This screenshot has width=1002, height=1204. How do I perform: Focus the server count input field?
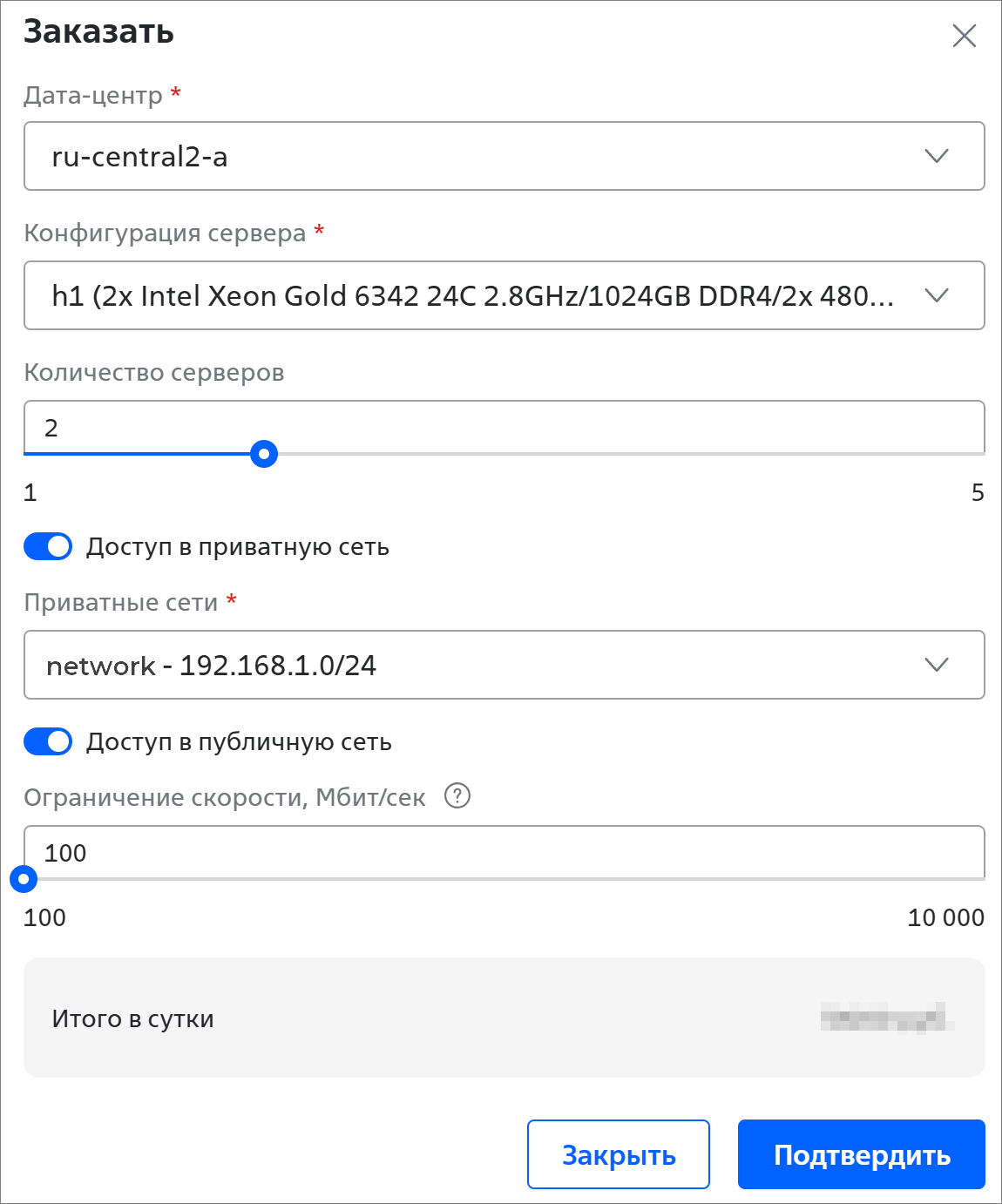tap(504, 427)
